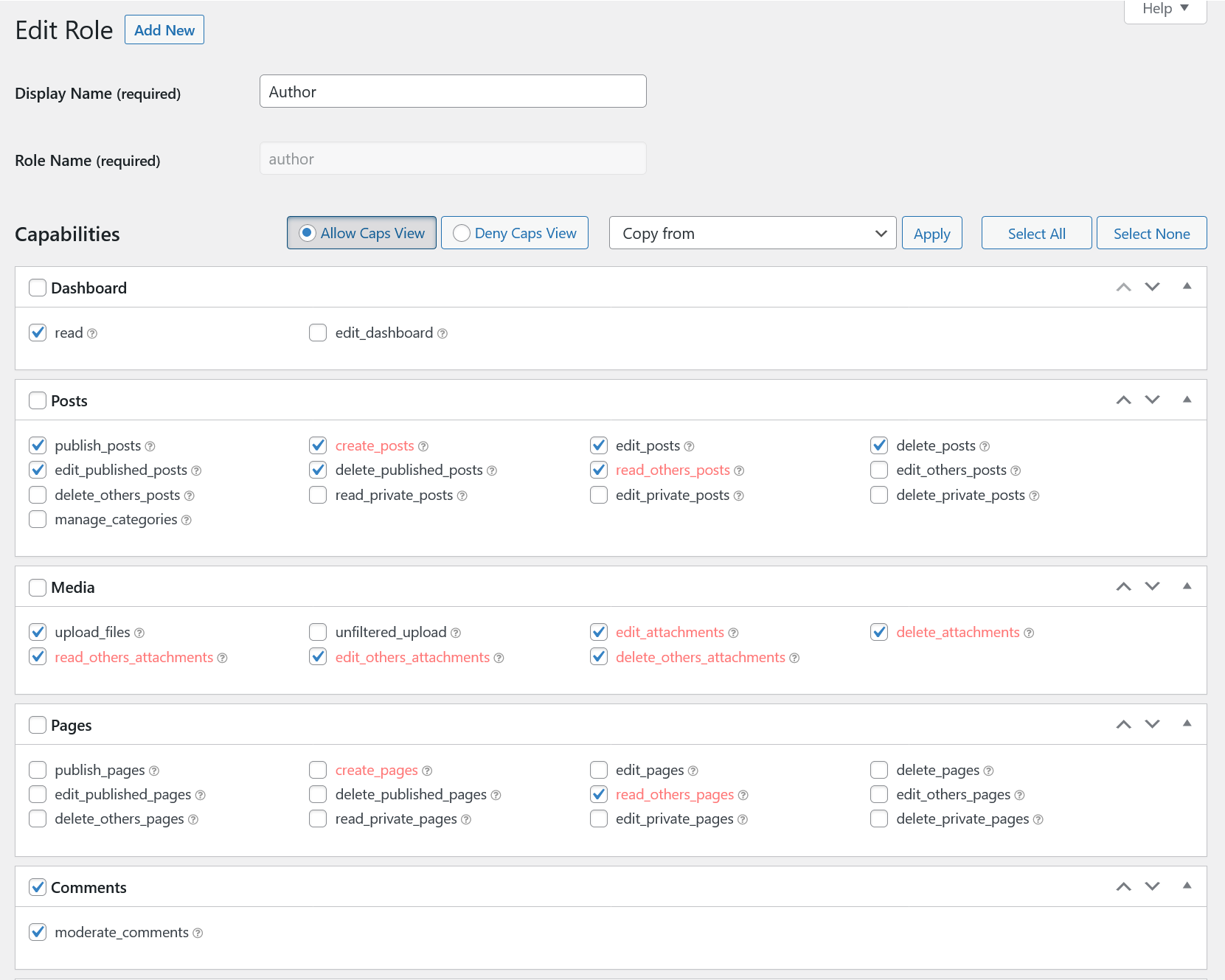Move Pages panel down with arrow
The image size is (1225, 980).
pyautogui.click(x=1153, y=724)
